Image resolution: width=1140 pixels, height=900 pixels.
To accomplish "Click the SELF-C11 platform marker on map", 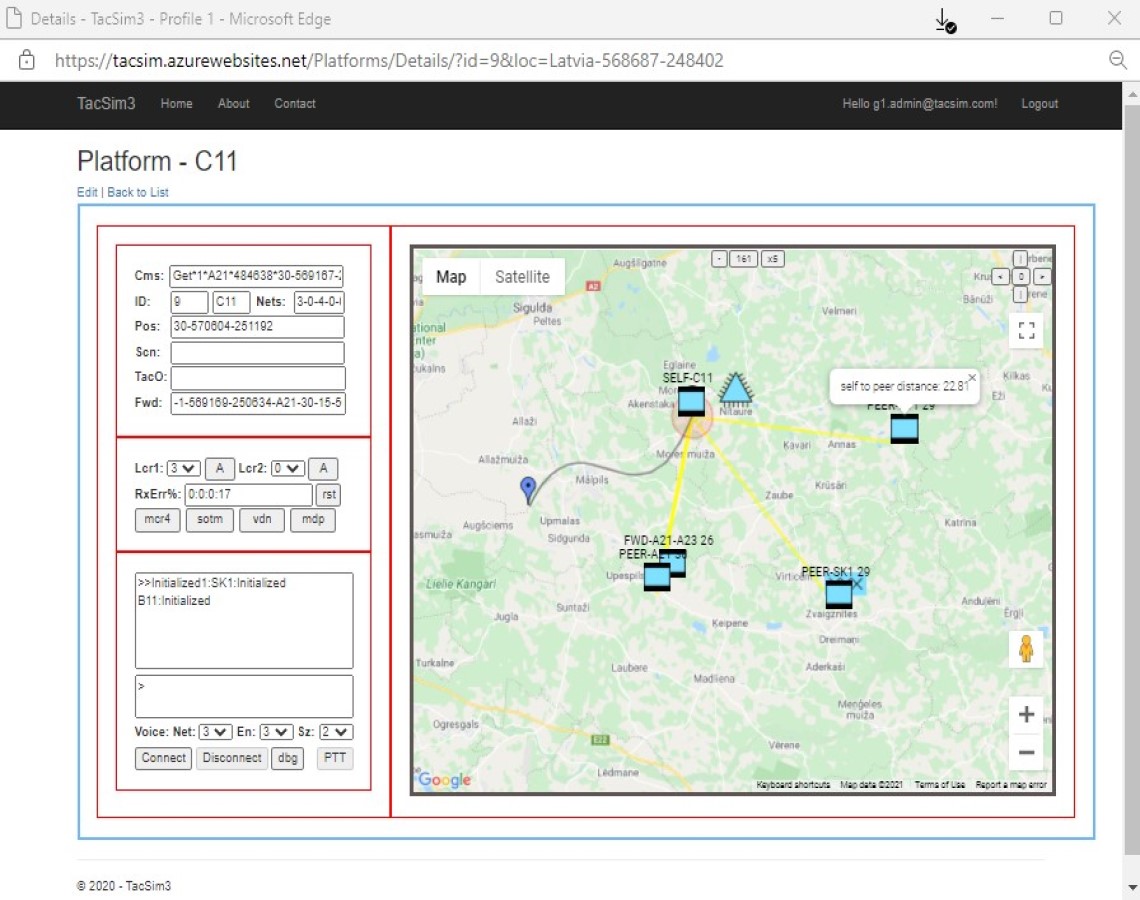I will tap(691, 402).
